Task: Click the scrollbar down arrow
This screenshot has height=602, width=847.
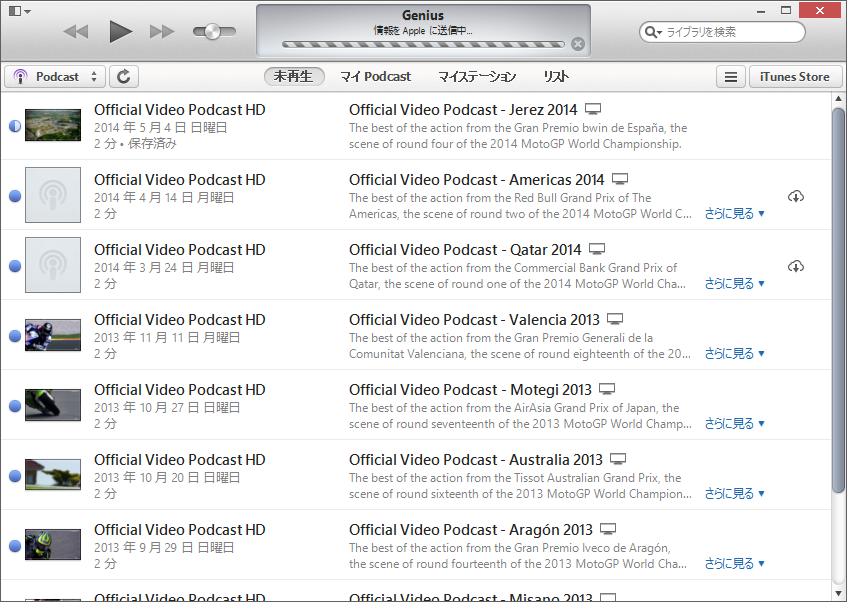Action: pos(838,594)
